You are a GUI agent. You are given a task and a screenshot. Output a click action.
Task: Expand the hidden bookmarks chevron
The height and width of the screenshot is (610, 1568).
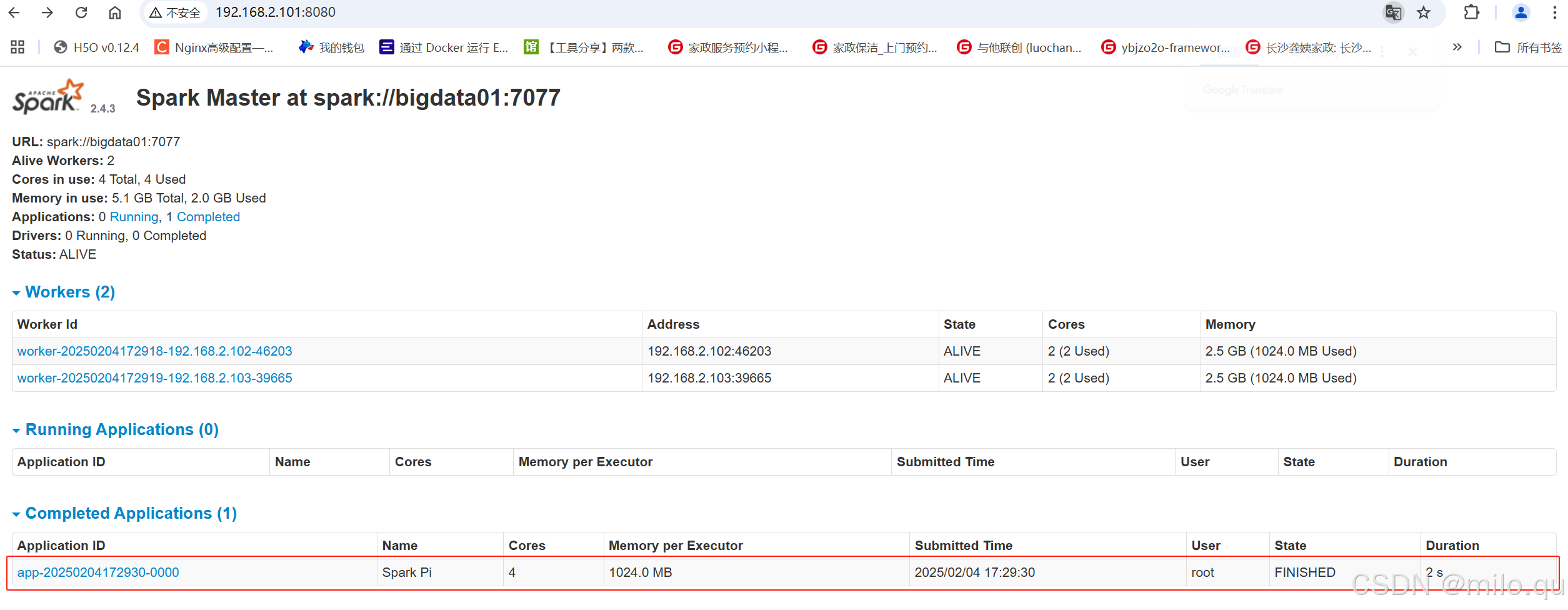point(1457,47)
